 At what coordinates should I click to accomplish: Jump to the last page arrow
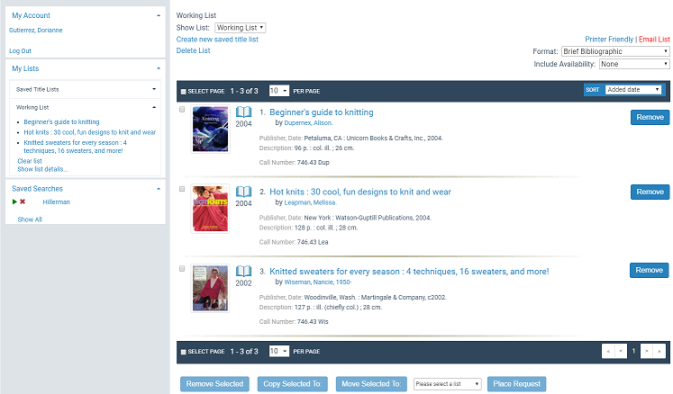[659, 351]
